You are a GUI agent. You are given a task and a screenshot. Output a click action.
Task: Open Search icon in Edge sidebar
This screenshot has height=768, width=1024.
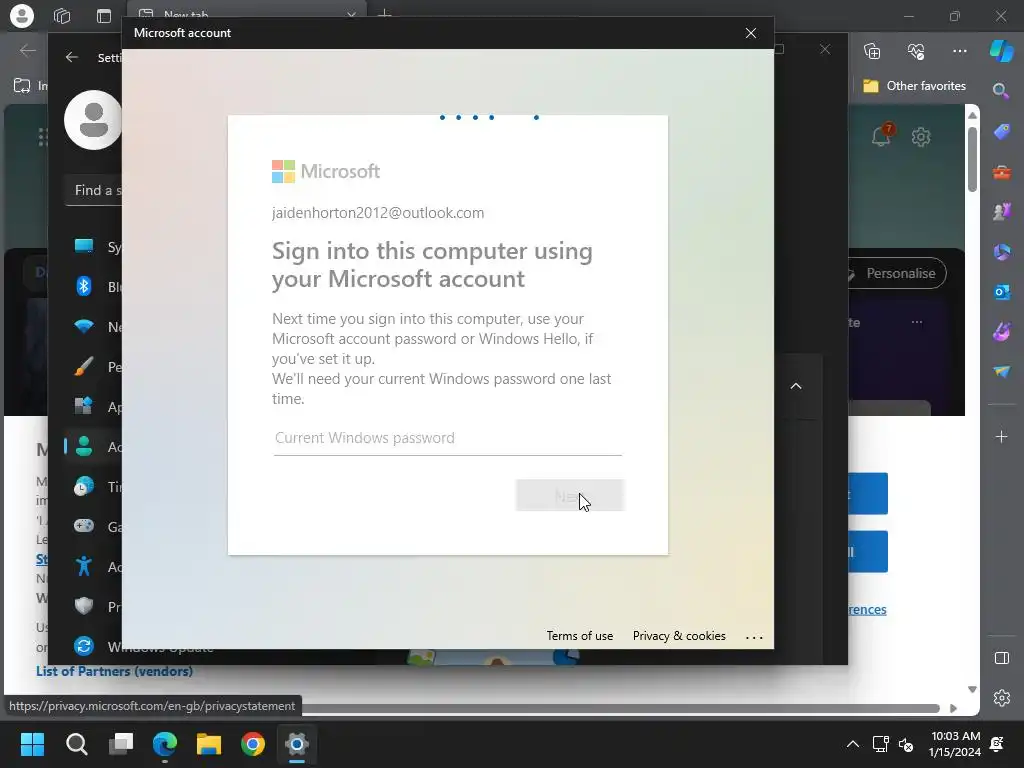coord(1001,91)
